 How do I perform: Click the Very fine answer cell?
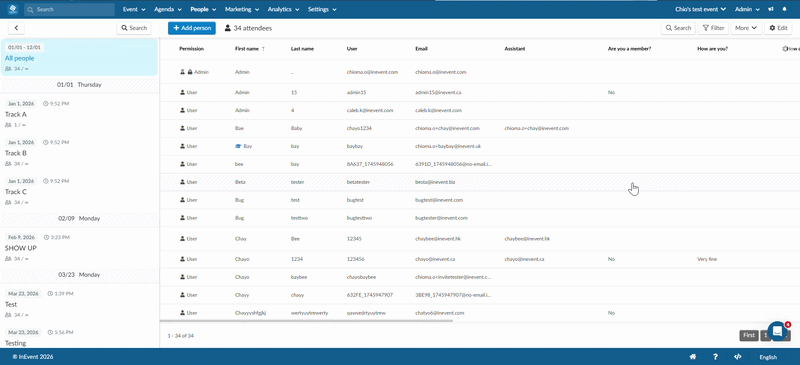707,259
